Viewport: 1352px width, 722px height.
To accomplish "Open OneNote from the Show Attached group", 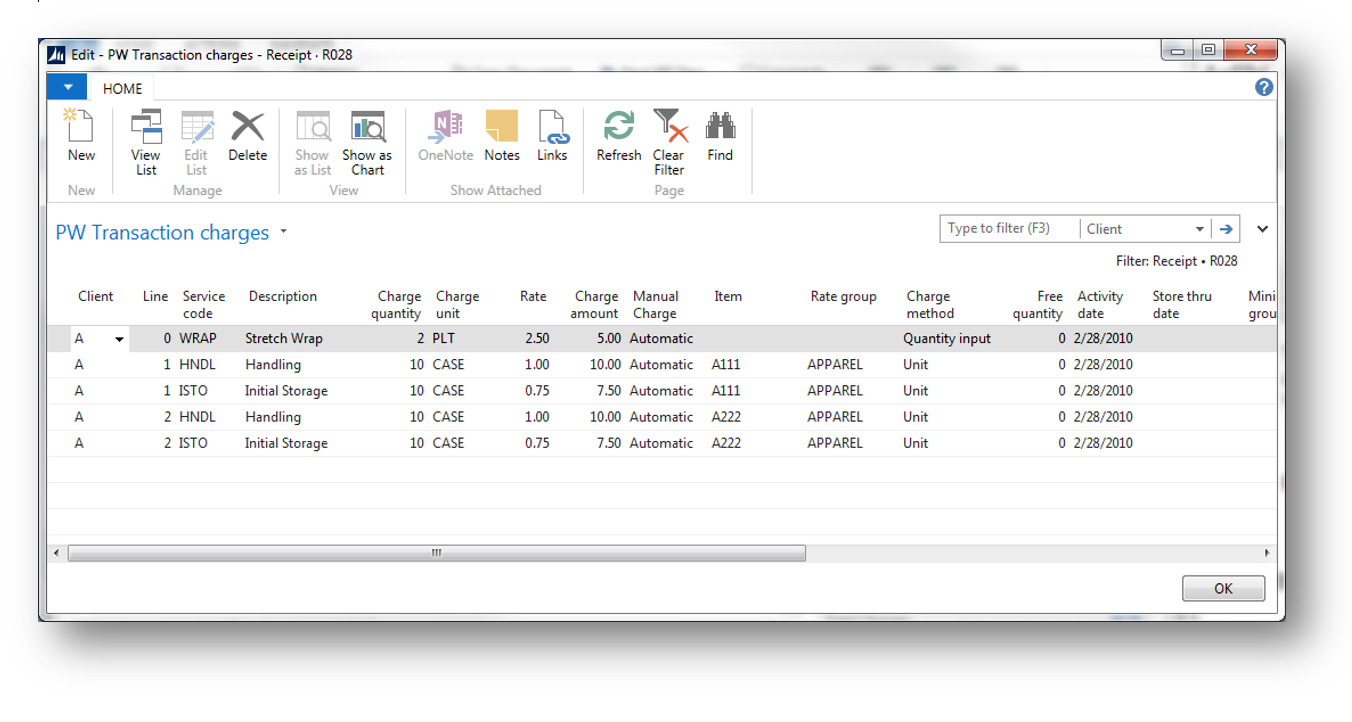I will click(445, 135).
